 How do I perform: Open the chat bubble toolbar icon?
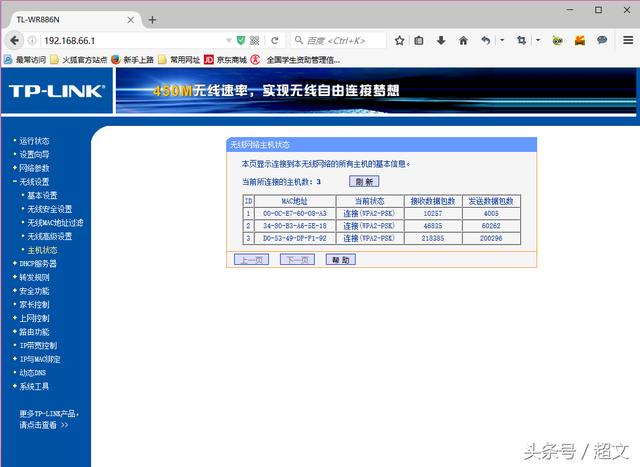point(602,40)
